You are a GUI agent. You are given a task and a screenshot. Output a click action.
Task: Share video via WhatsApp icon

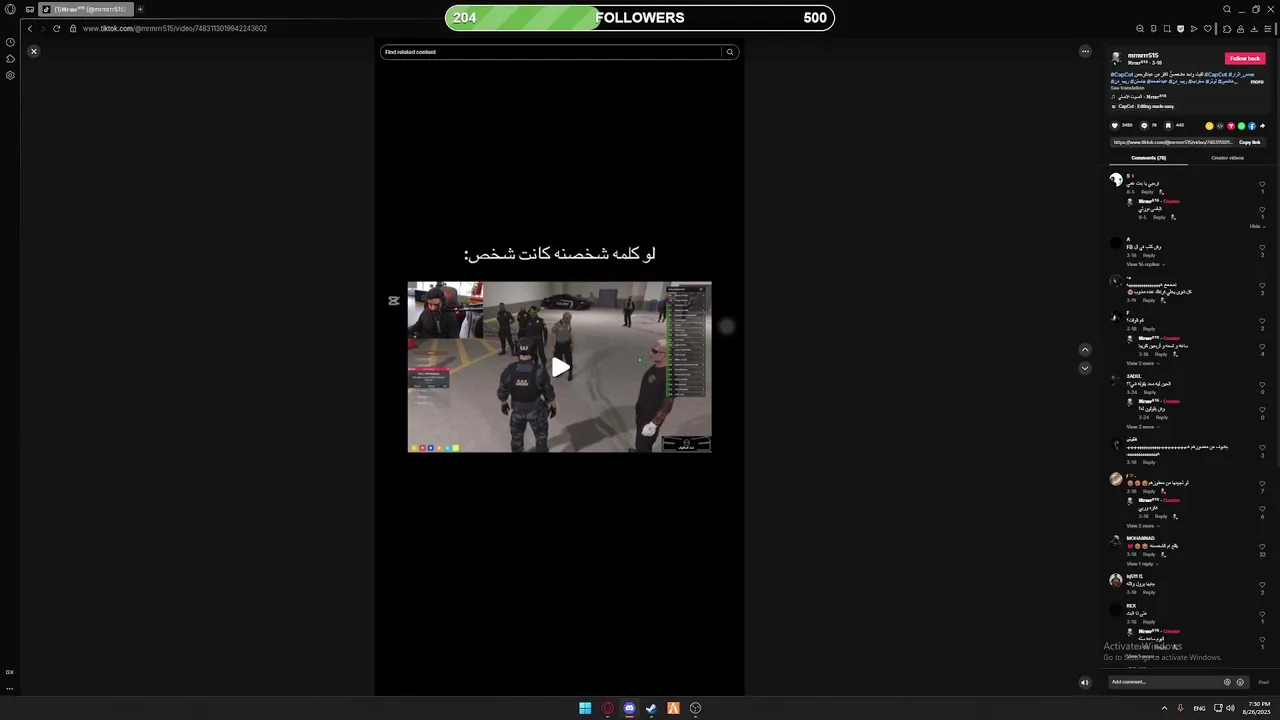pos(1241,126)
